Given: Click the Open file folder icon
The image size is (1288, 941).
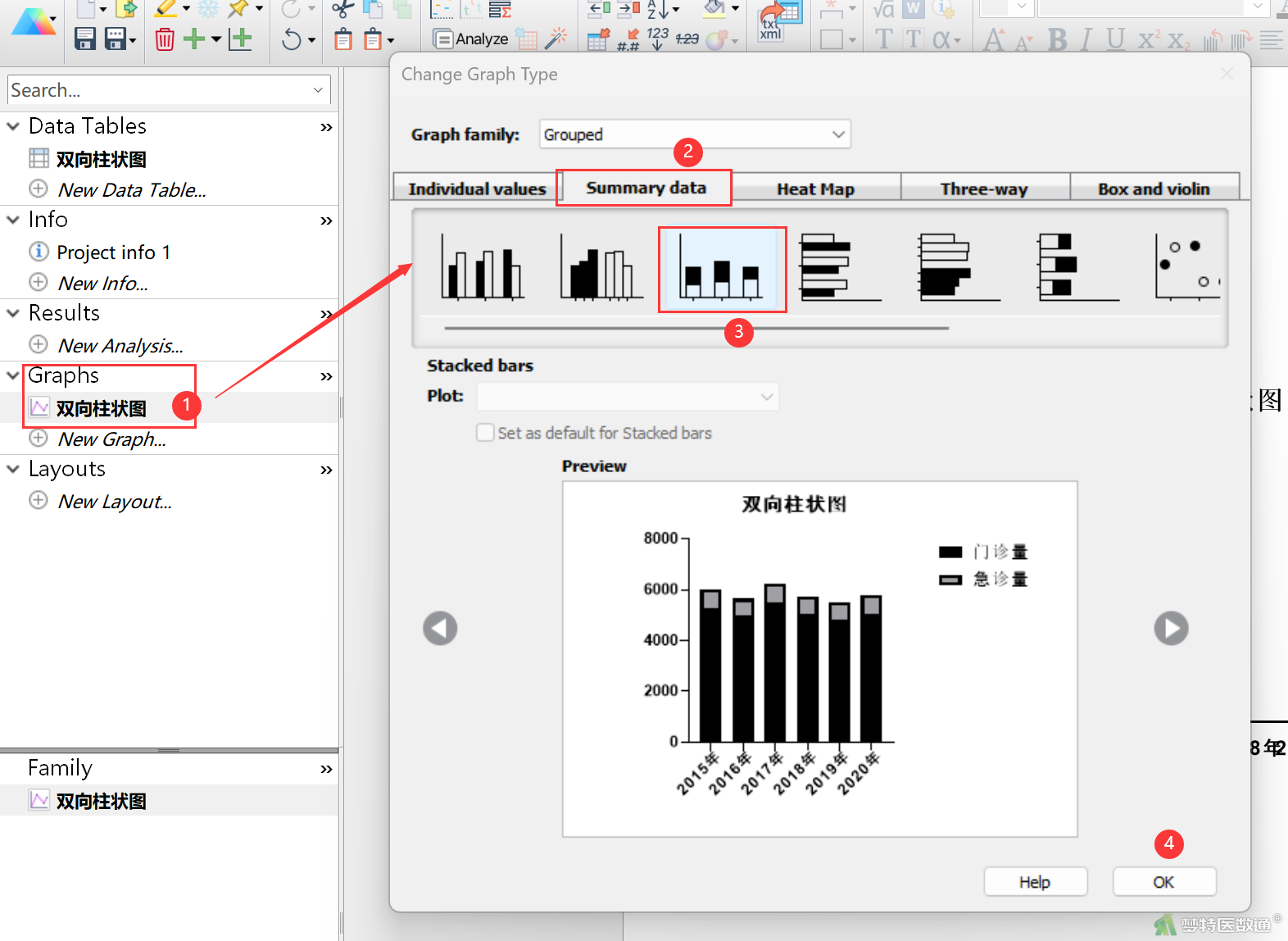Looking at the screenshot, I should (x=126, y=9).
